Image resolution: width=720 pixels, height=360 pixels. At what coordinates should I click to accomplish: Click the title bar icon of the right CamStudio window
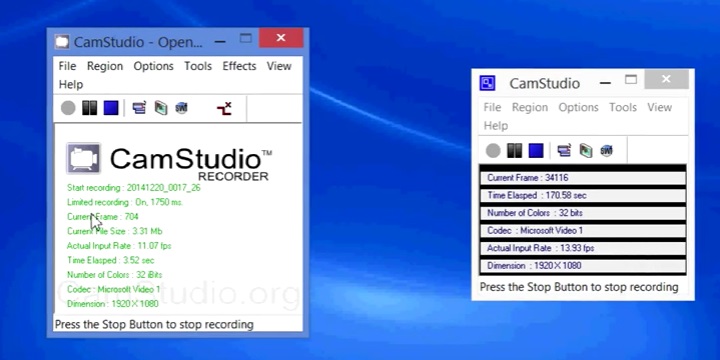[487, 83]
